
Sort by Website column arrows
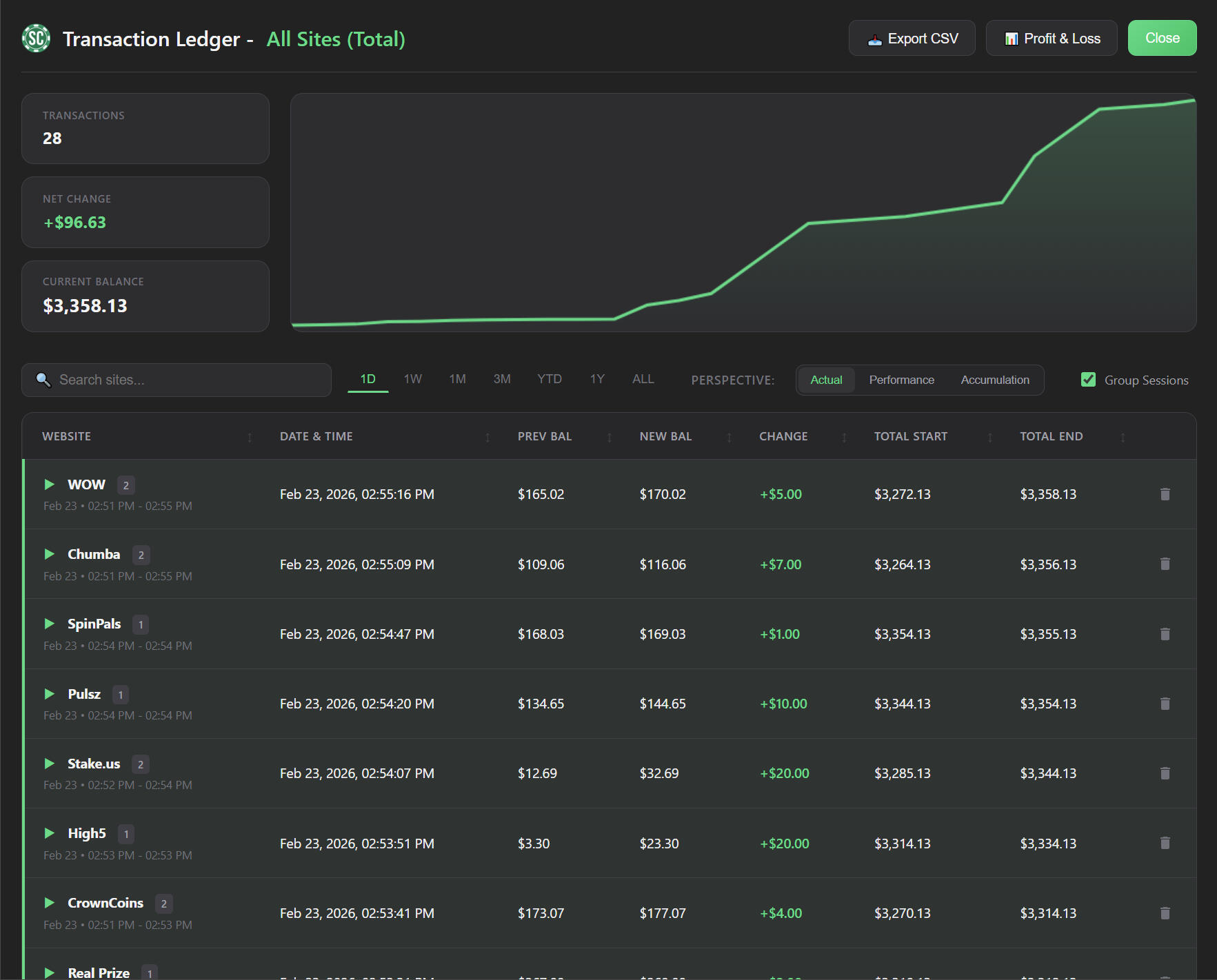250,437
